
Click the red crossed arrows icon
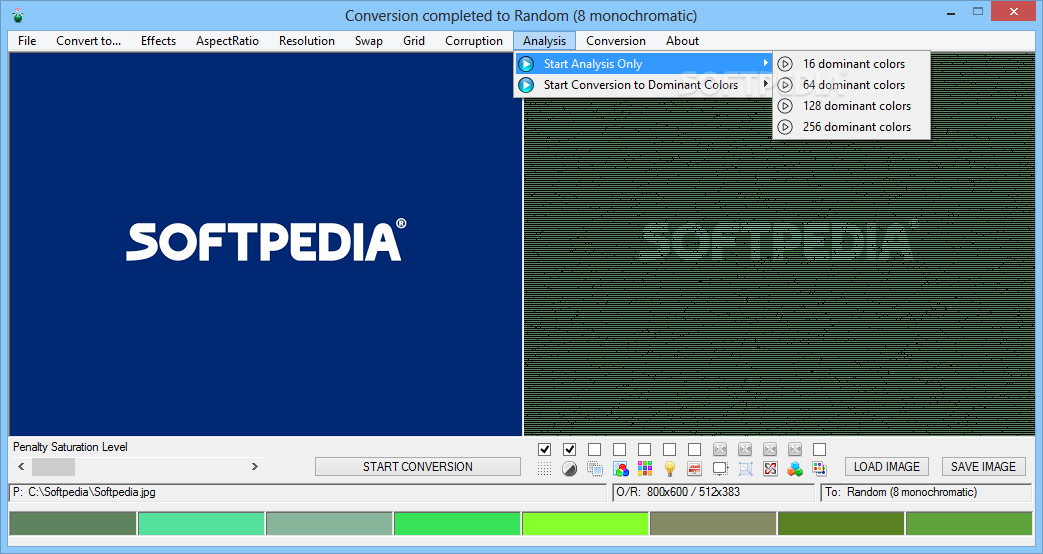770,469
